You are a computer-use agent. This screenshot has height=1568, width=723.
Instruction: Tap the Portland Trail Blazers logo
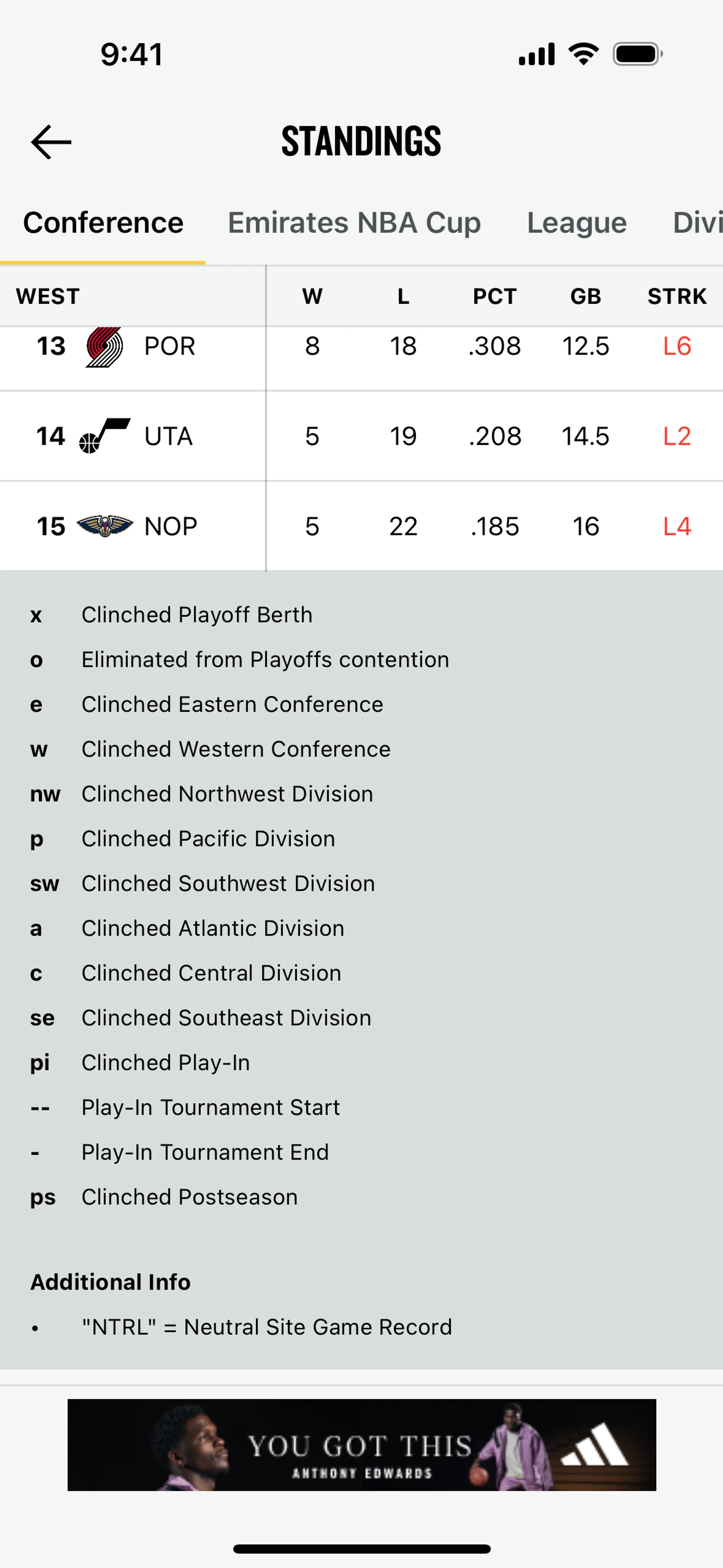point(104,347)
